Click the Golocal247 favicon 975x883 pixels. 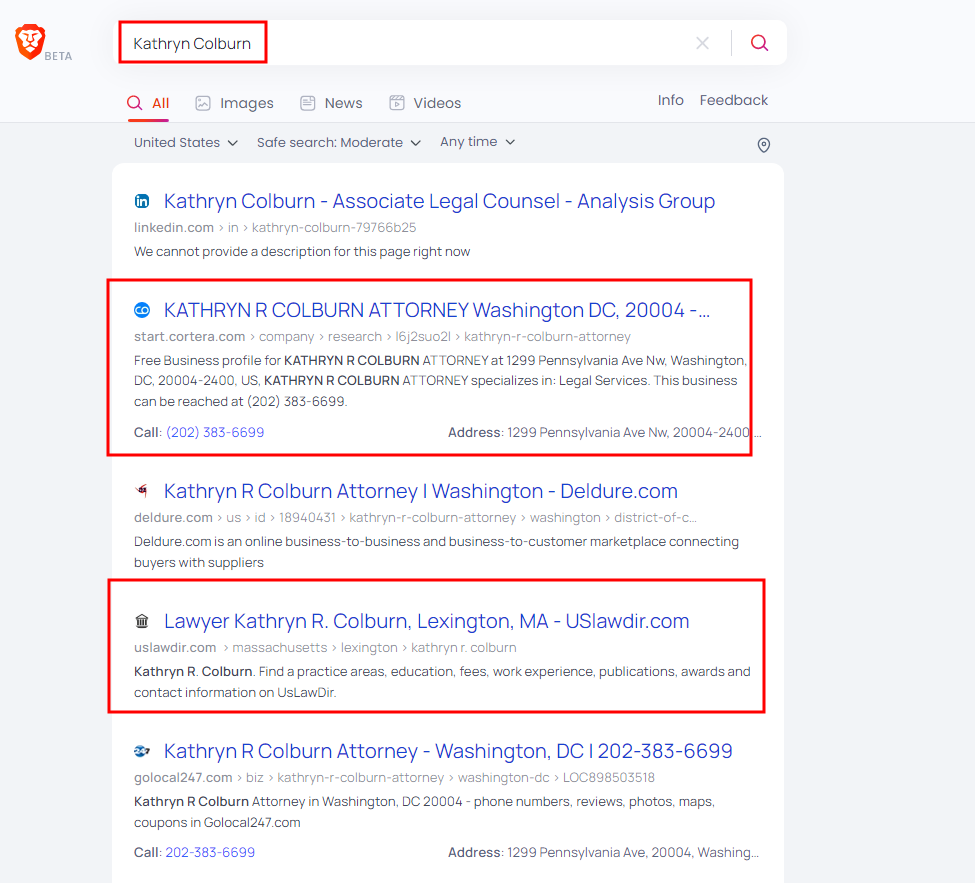[142, 751]
